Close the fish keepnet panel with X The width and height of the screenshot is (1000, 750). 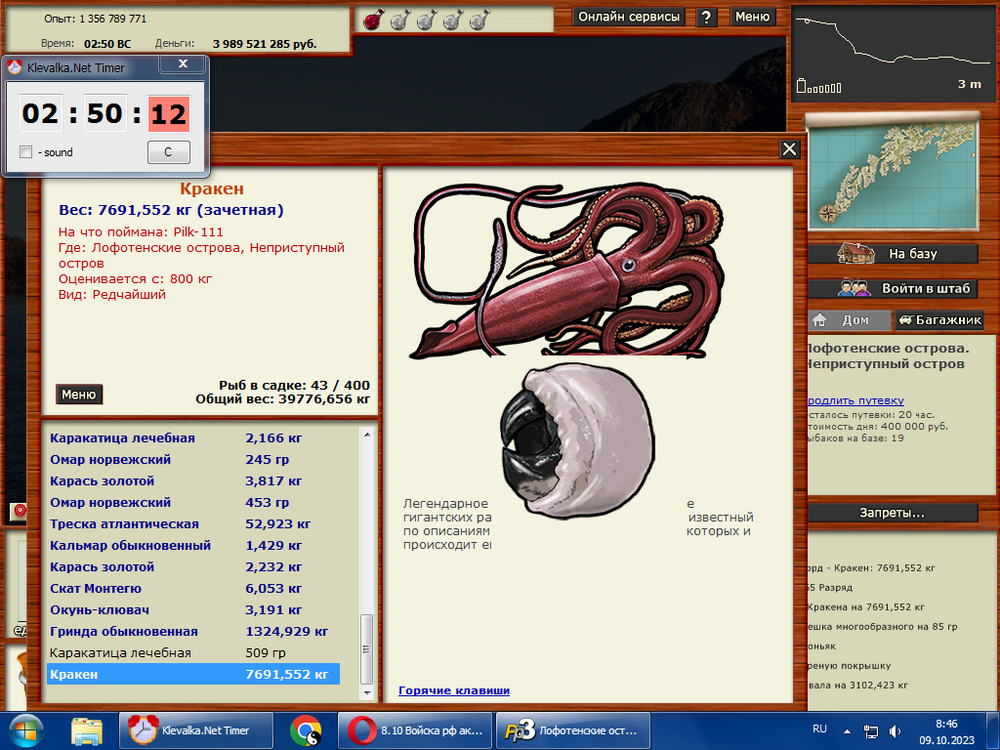pyautogui.click(x=790, y=149)
